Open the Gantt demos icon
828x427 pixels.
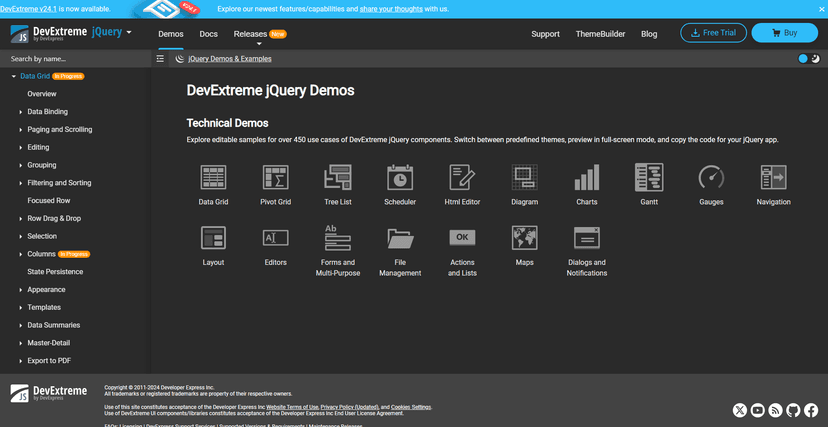(649, 177)
